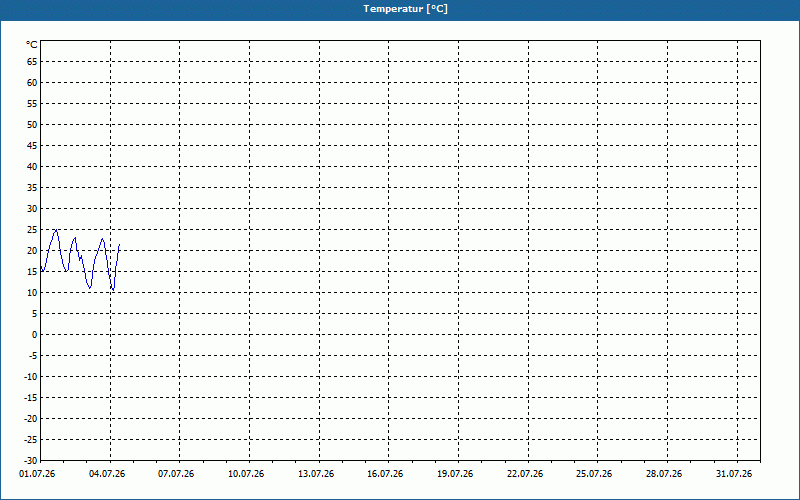800x500 pixels.
Task: Click the 28.07.26 date label
Action: 664,474
